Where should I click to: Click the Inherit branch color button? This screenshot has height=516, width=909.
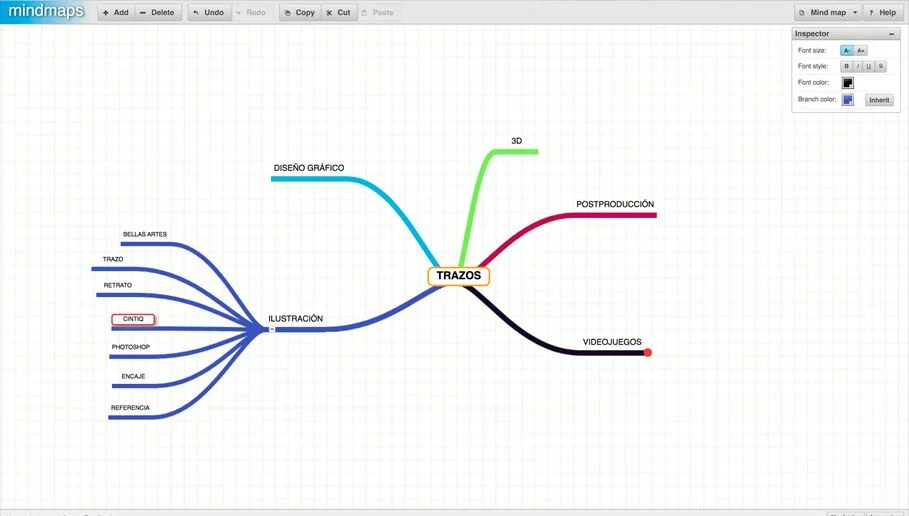point(879,100)
